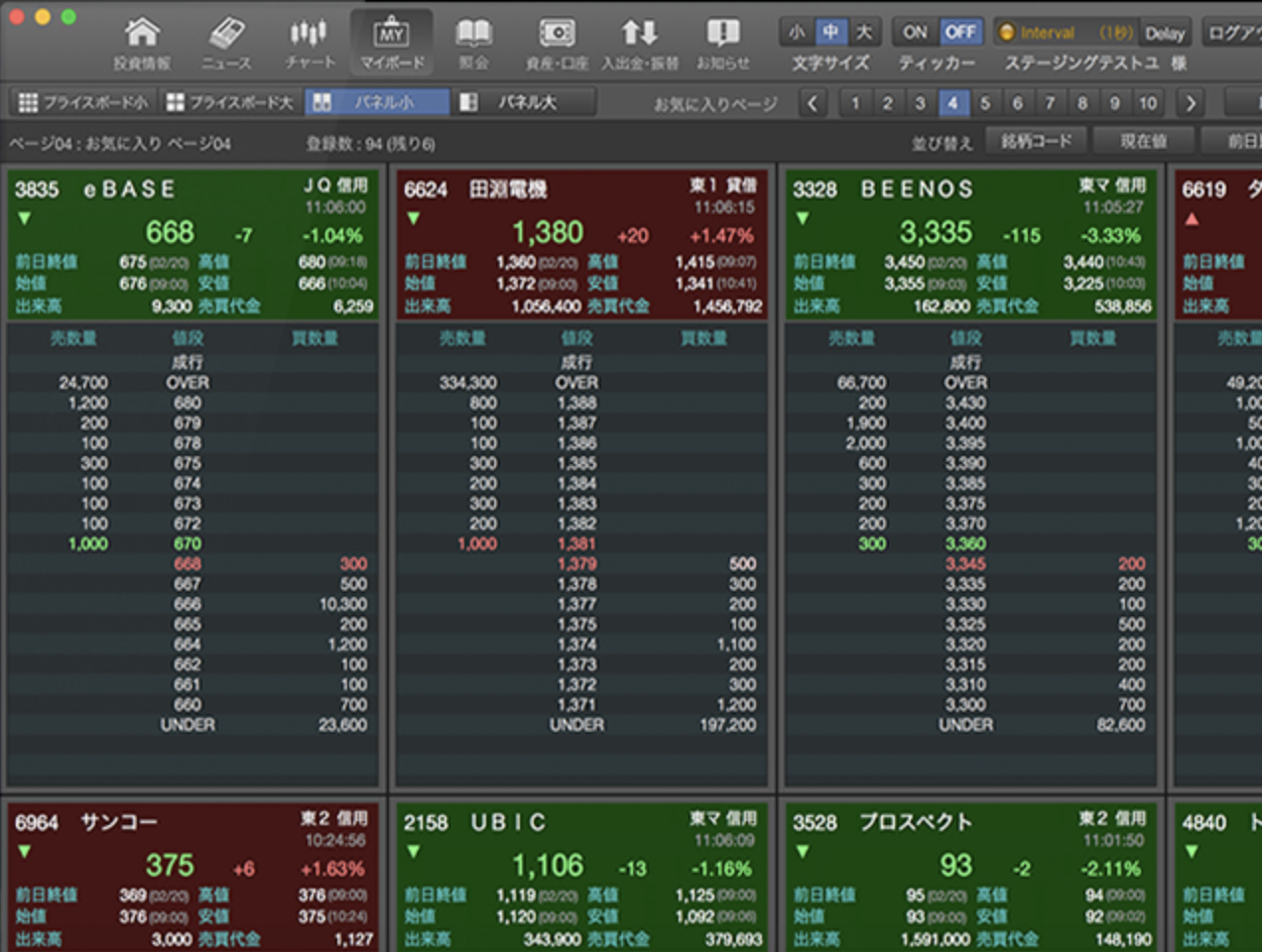This screenshot has width=1262, height=952.
Task: Switch to パネル小 view
Action: (x=376, y=102)
